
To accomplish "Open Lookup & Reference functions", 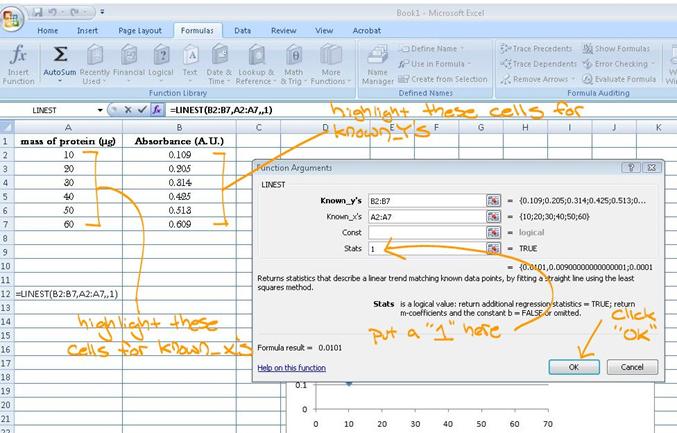I will click(256, 55).
